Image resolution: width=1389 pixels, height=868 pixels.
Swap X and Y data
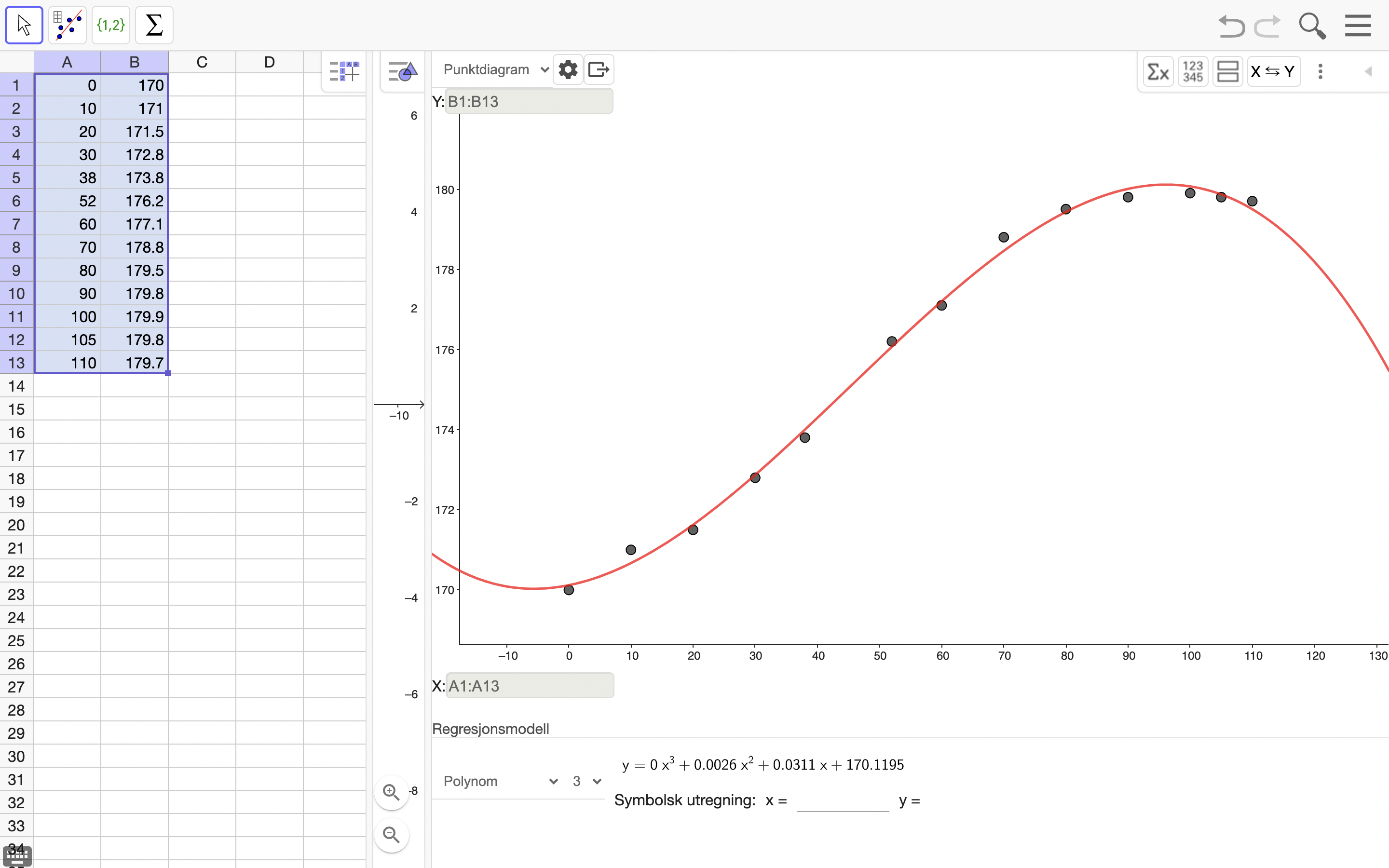click(x=1273, y=72)
